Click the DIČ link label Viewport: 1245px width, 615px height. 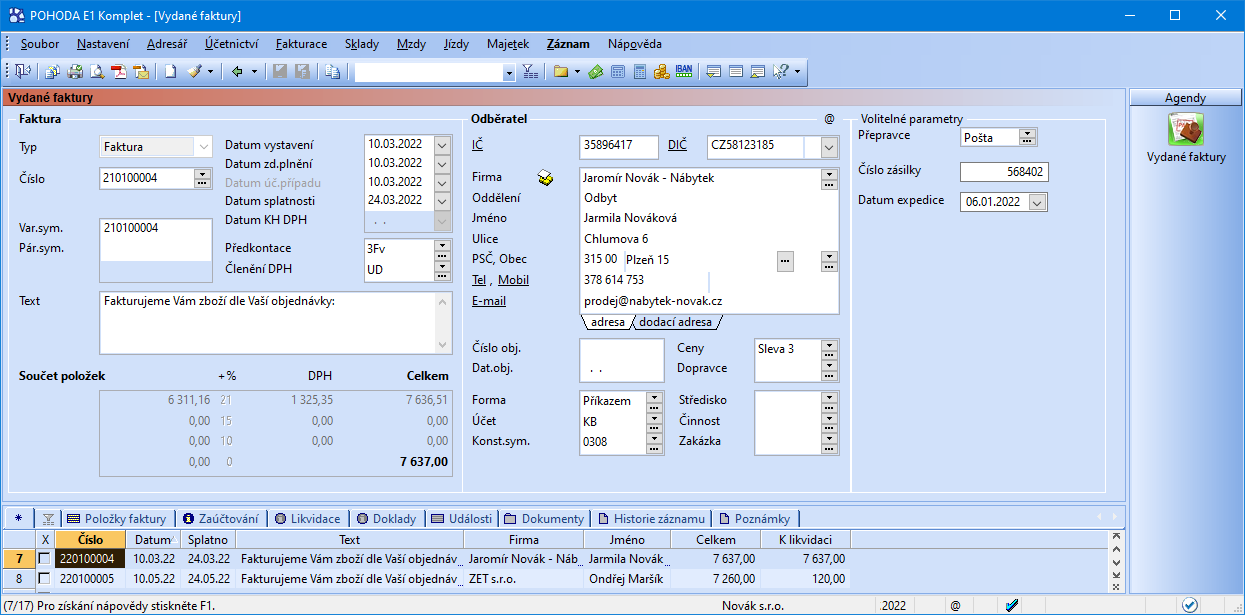tap(677, 146)
